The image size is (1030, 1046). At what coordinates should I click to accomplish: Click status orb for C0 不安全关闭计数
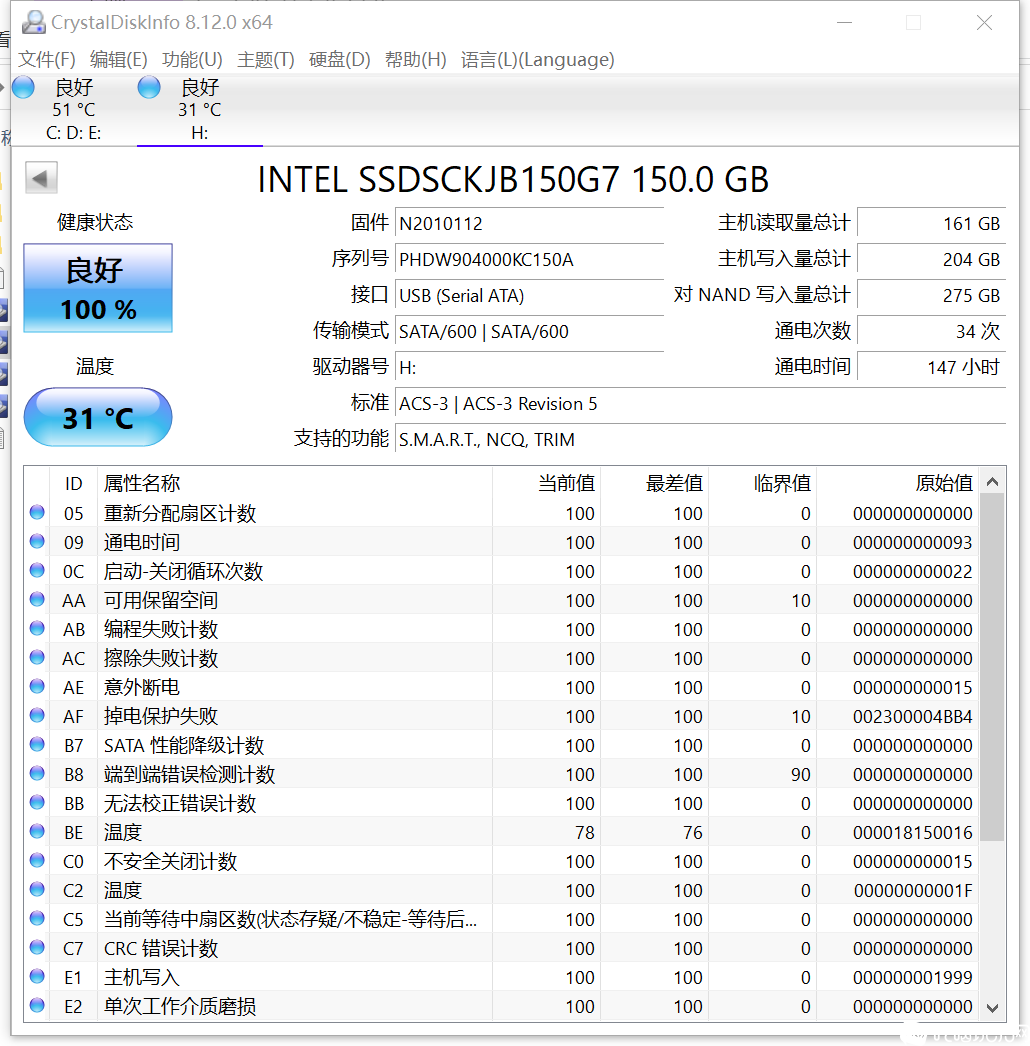(x=37, y=861)
